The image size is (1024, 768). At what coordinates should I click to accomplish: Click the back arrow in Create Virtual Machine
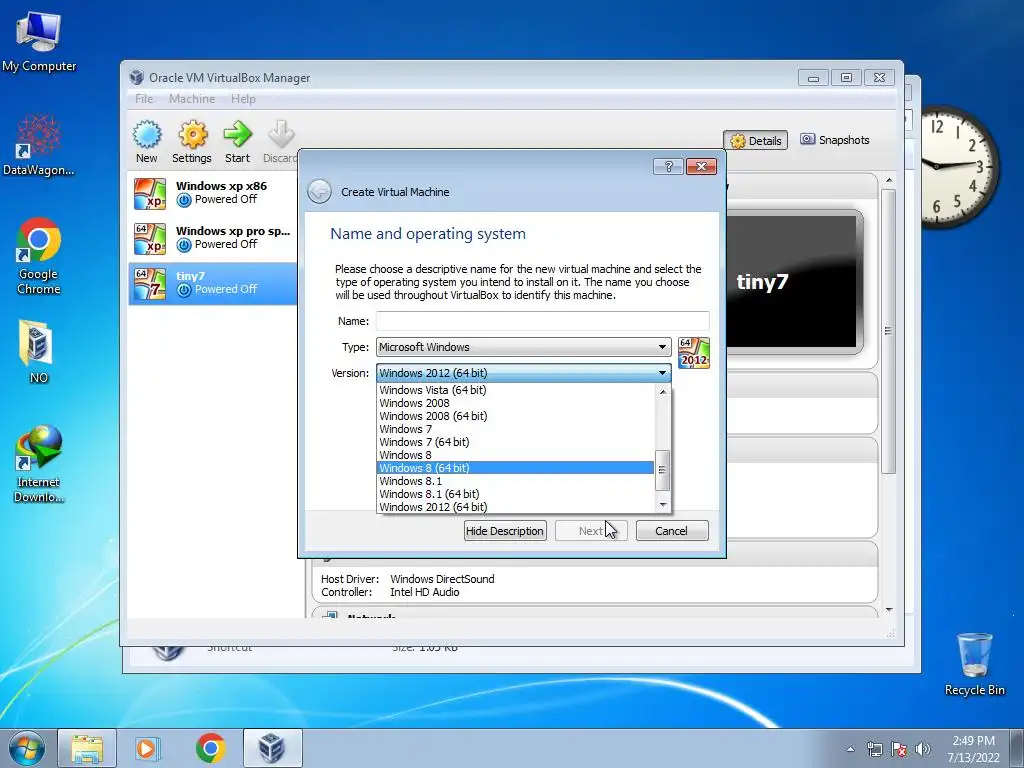coord(319,192)
